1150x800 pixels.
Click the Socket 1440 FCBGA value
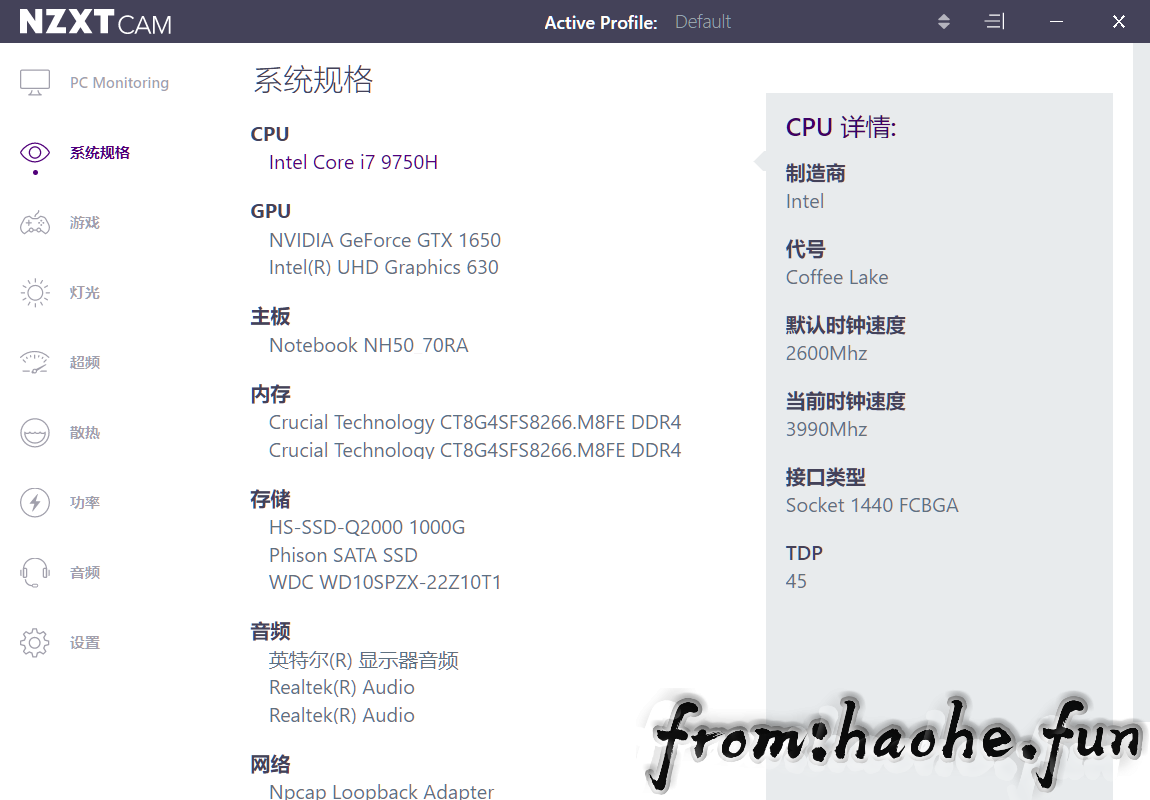point(872,505)
